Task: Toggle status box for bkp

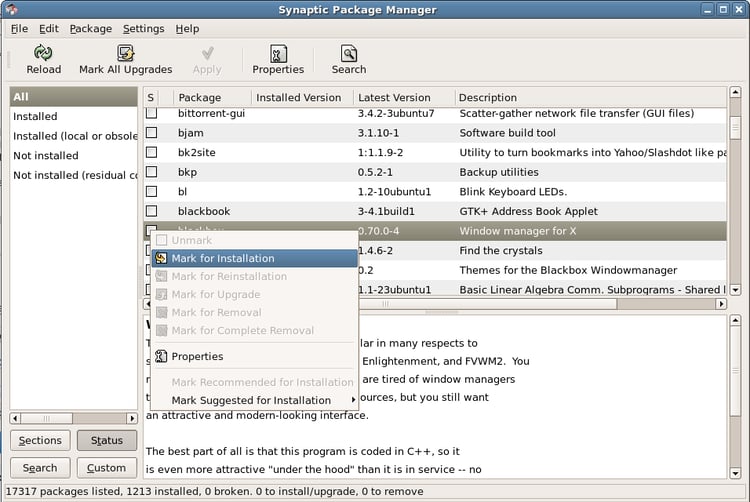Action: click(x=151, y=172)
